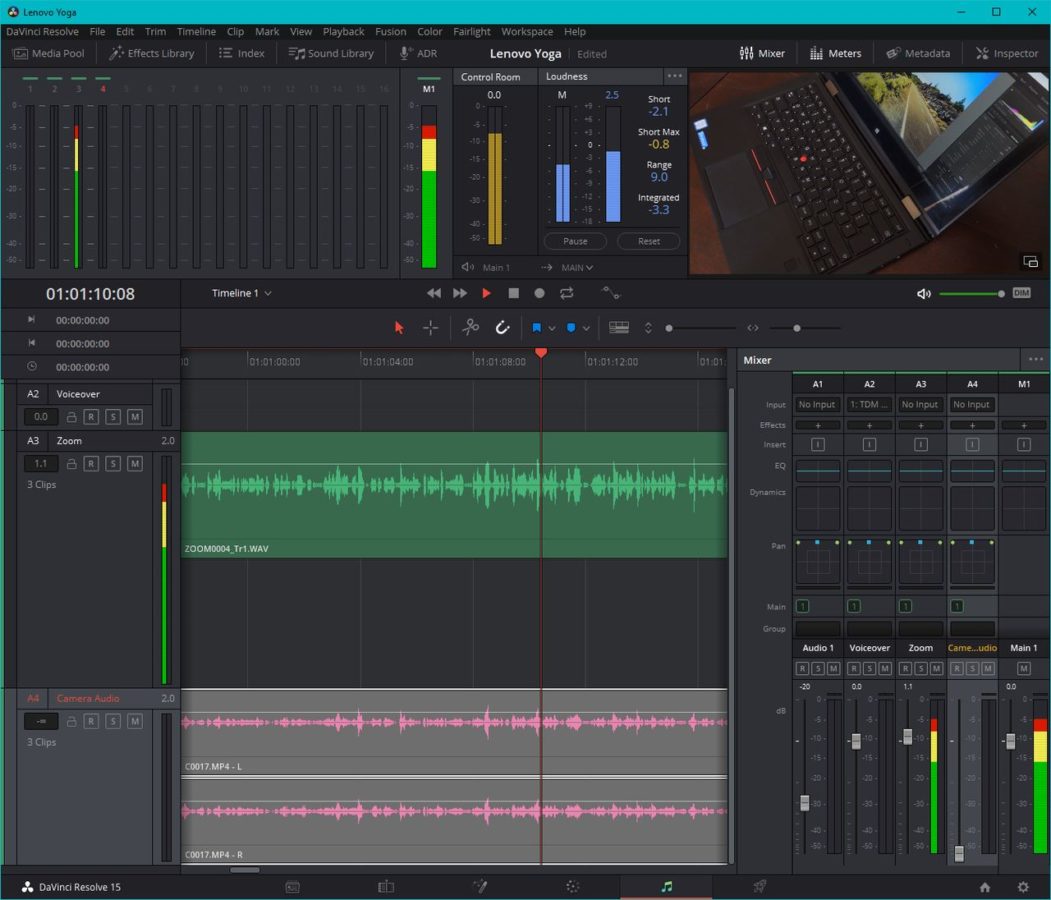The width and height of the screenshot is (1051, 900).
Task: Select the arrow pointer tool
Action: point(399,327)
